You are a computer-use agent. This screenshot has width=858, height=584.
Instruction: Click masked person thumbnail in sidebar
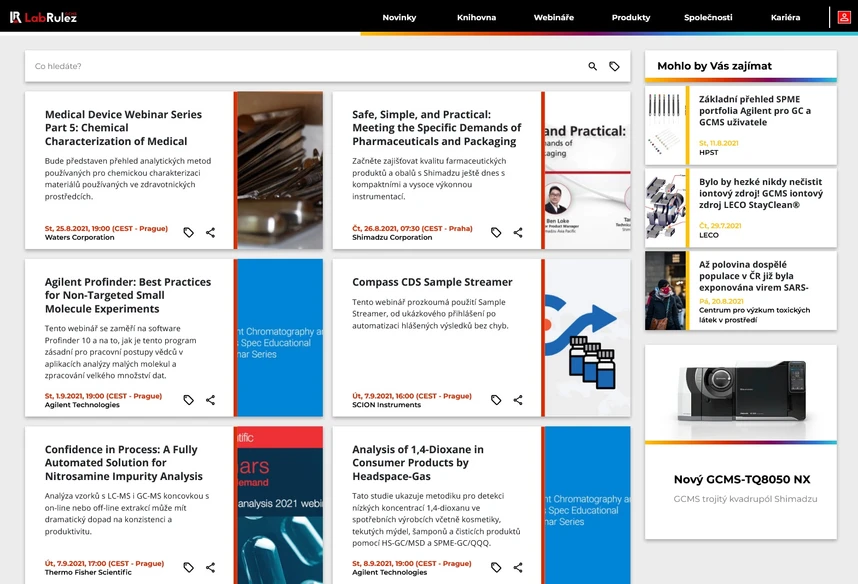(665, 291)
